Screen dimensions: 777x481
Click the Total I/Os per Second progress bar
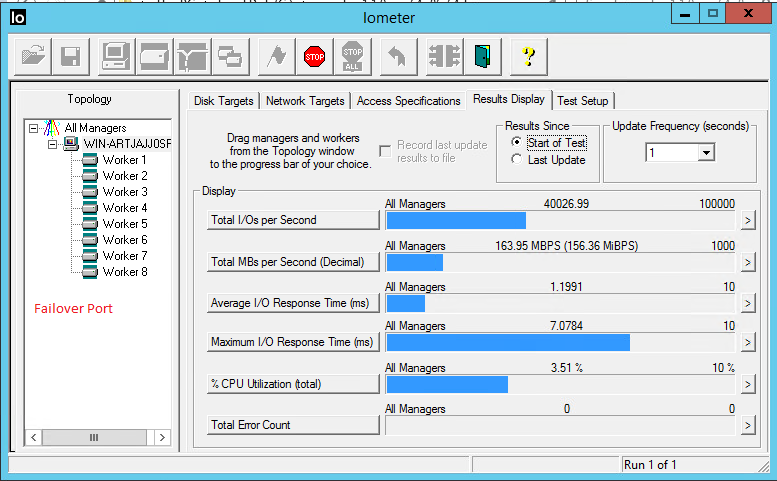click(x=560, y=220)
